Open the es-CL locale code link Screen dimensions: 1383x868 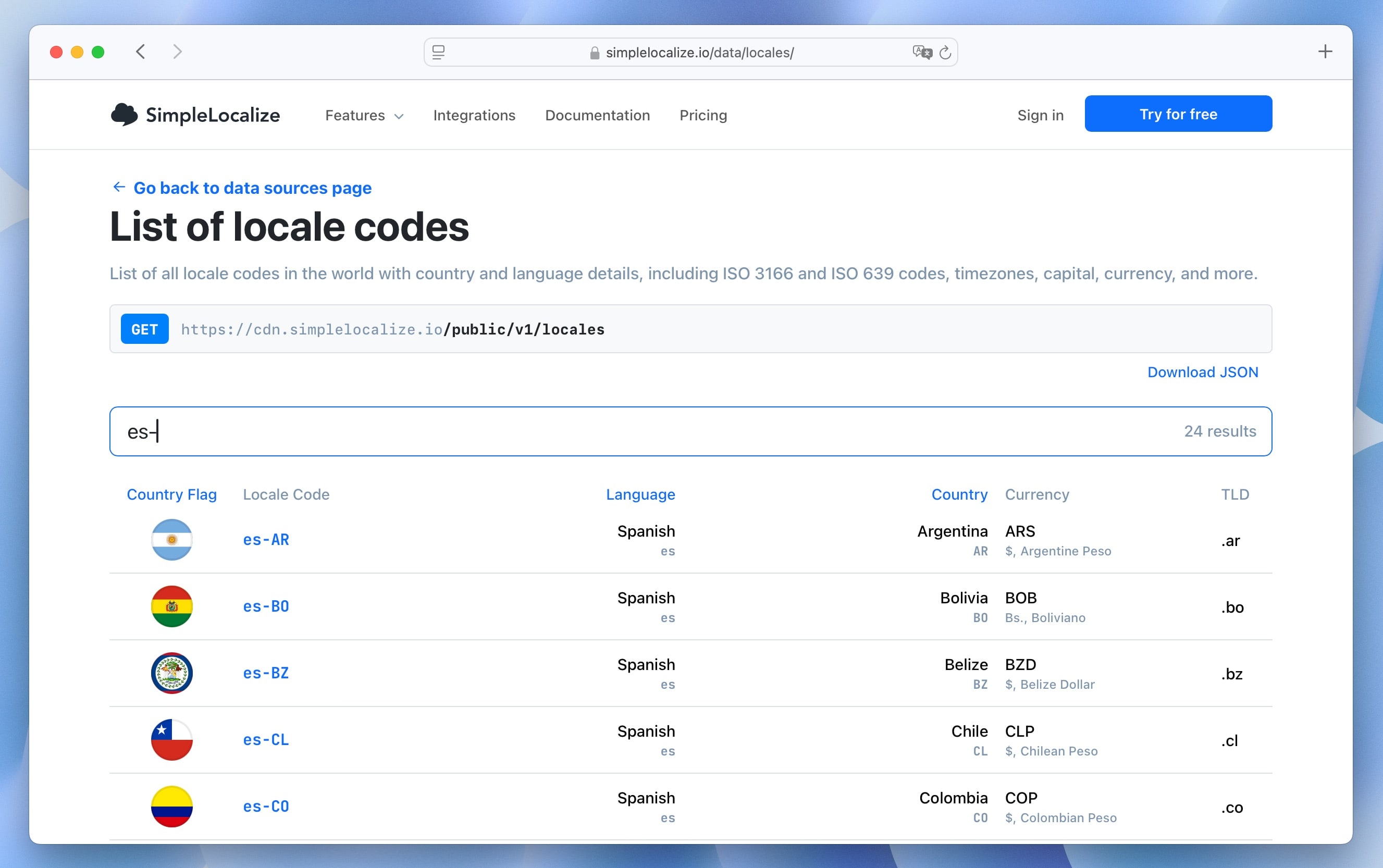[266, 739]
